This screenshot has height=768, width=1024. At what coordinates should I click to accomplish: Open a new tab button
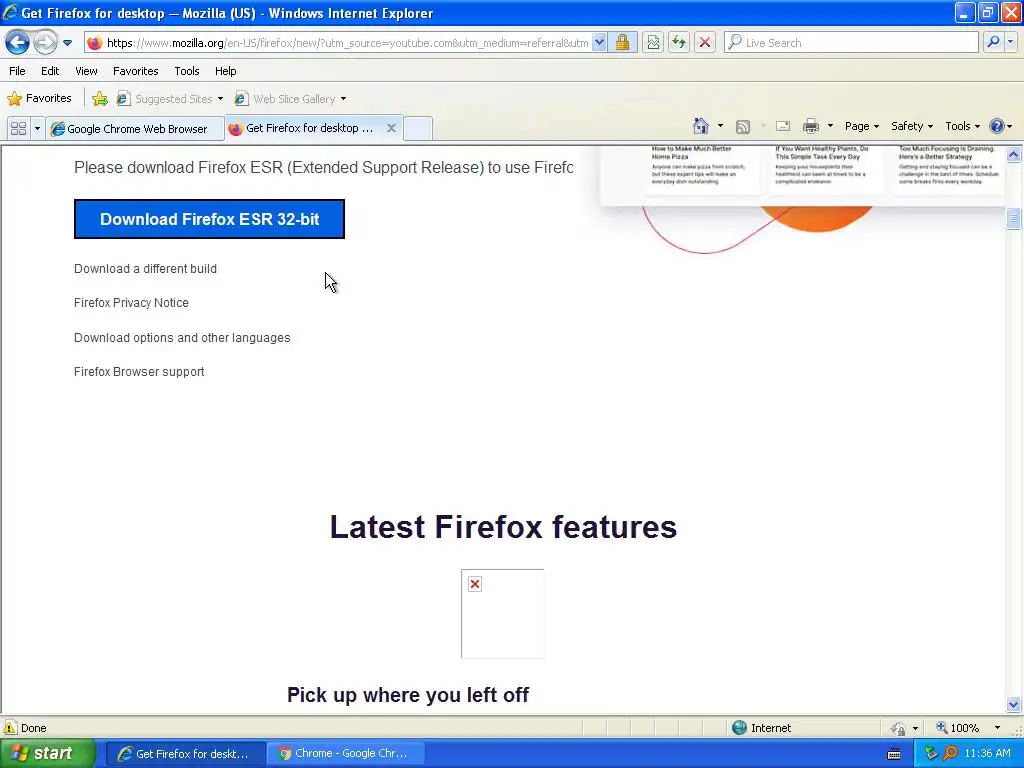tap(418, 129)
